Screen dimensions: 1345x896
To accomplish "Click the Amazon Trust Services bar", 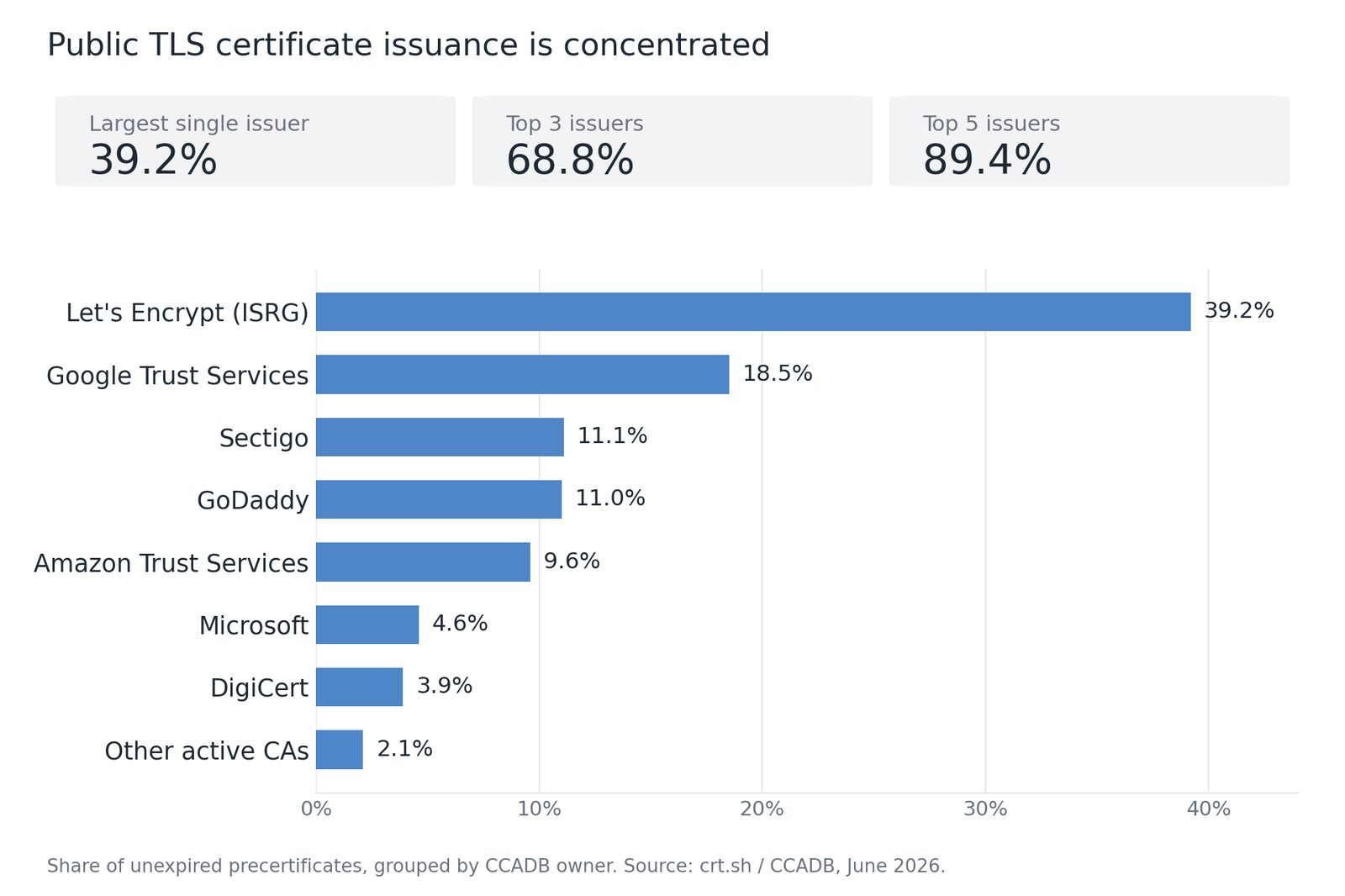I will click(x=423, y=561).
